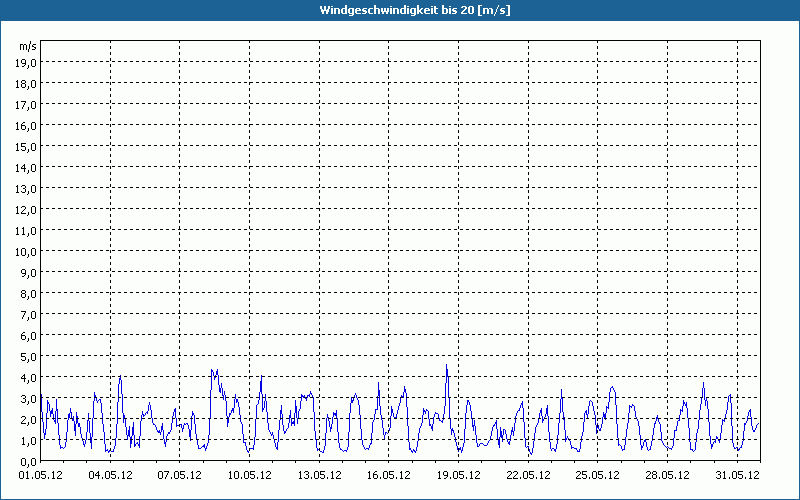Click the y-axis label 19,0
This screenshot has height=500, width=800.
pos(25,63)
